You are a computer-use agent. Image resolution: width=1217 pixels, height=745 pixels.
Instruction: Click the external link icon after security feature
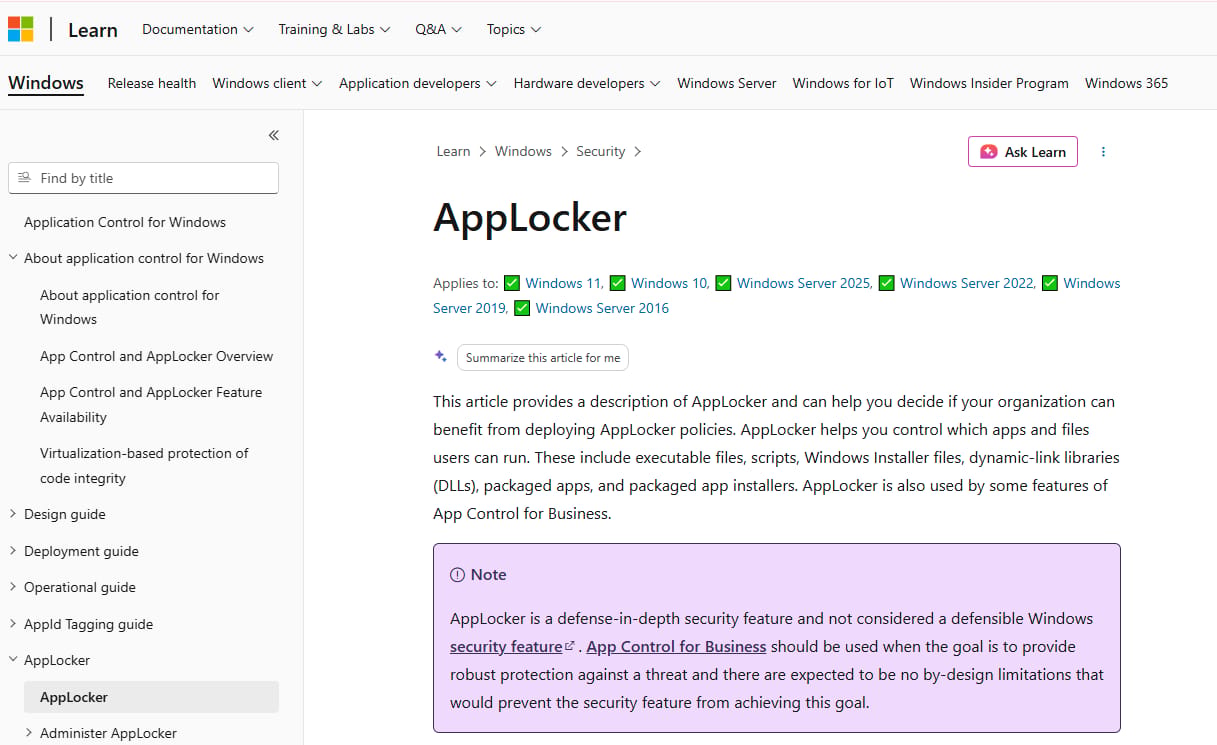click(570, 646)
